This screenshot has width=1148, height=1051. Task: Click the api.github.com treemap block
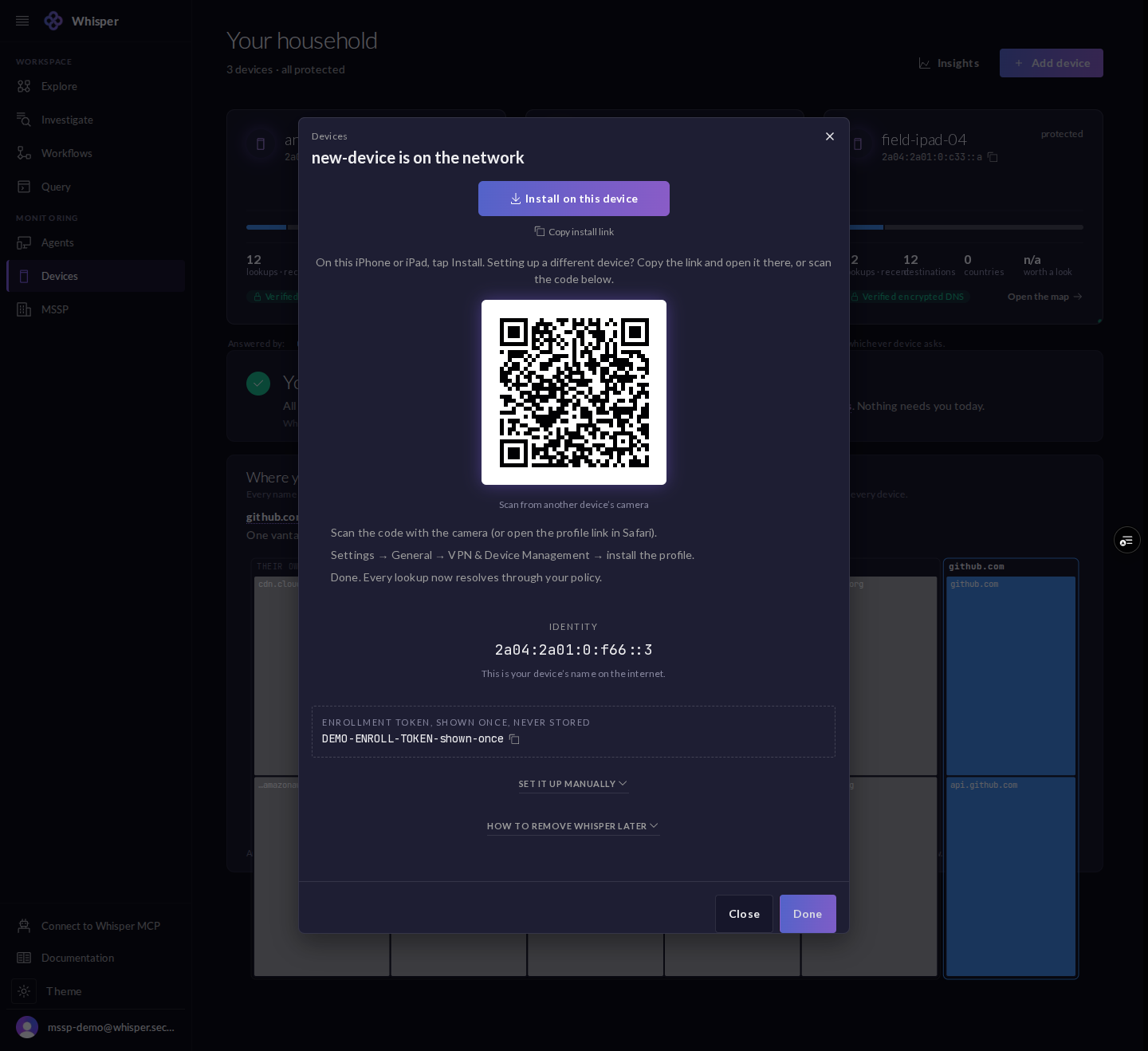(1011, 876)
